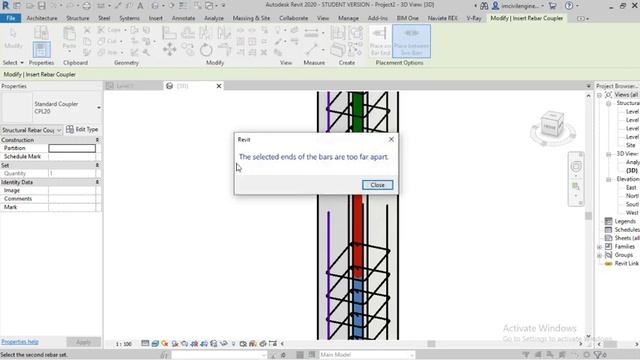
Task: Select the Align tool in Modify panel
Action: [169, 33]
